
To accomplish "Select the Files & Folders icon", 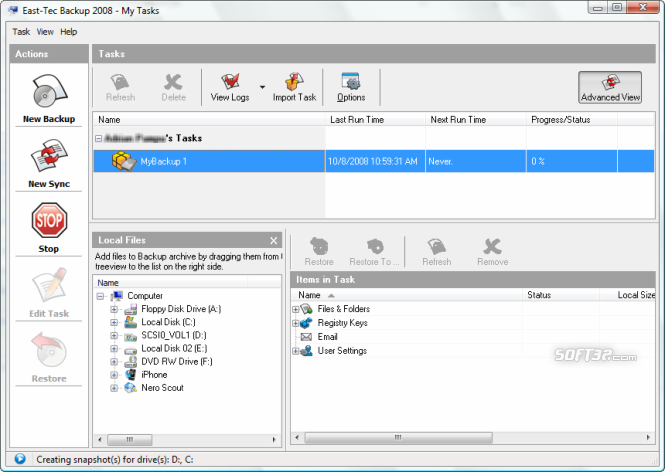I will 307,309.
